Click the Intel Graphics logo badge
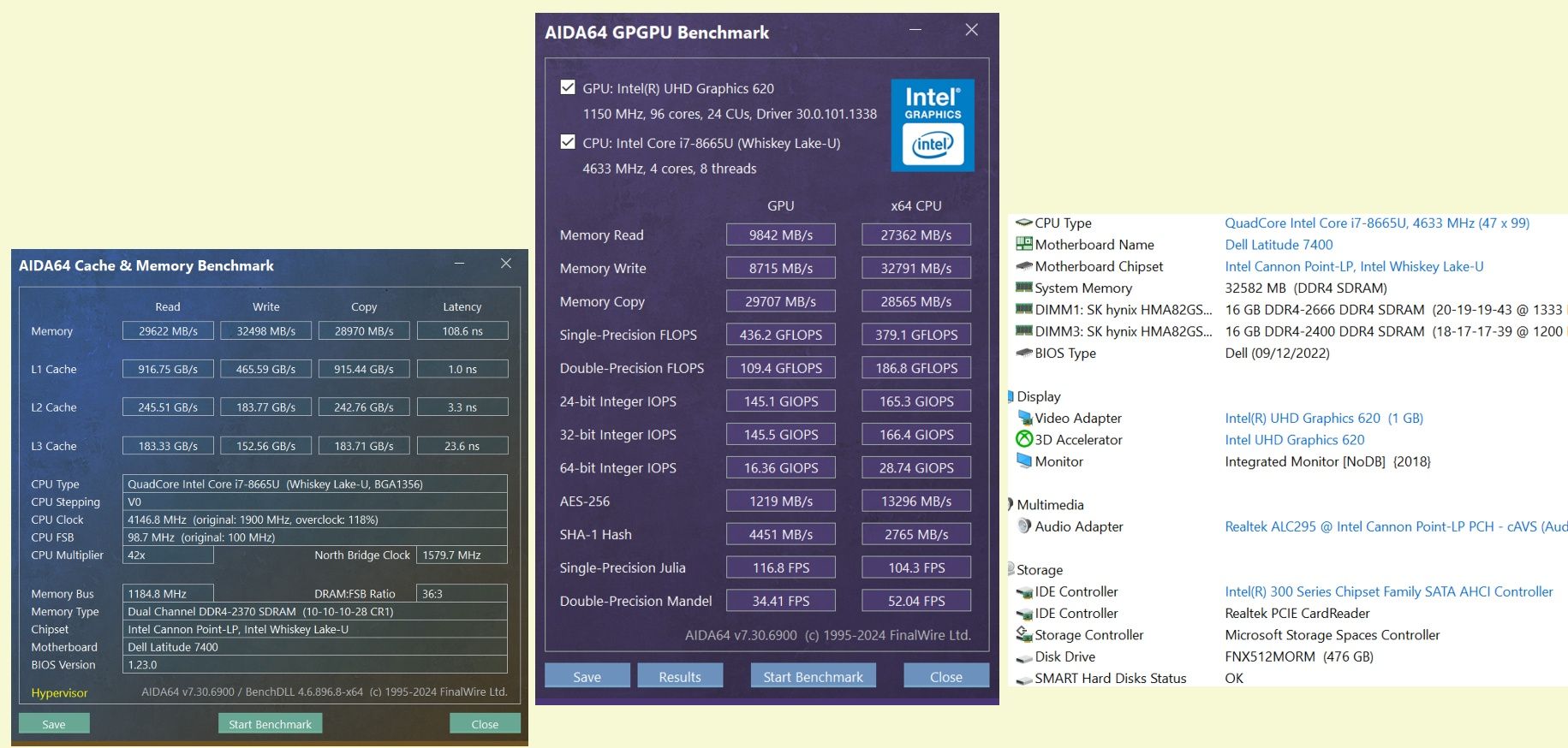The image size is (1568, 748). (x=933, y=125)
